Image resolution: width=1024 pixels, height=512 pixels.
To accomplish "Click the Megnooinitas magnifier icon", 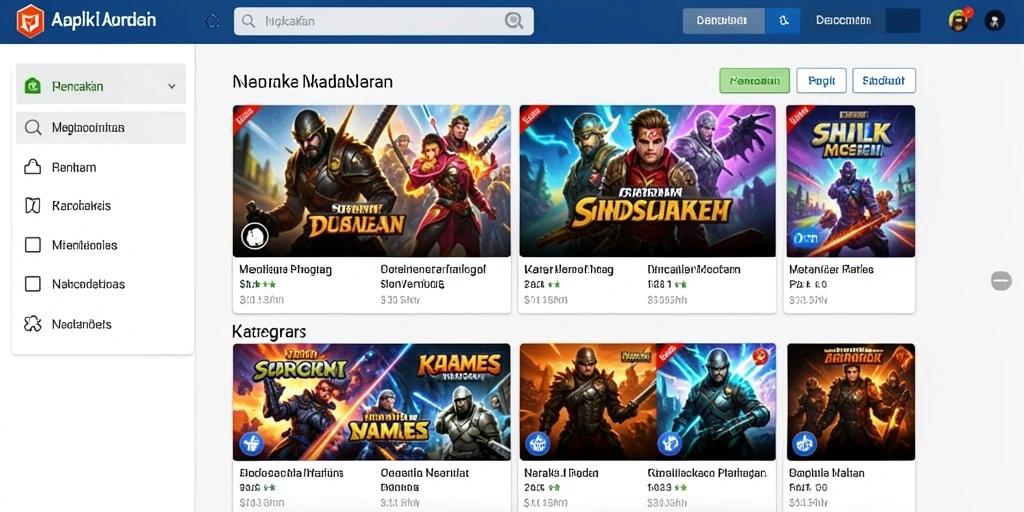I will point(33,127).
